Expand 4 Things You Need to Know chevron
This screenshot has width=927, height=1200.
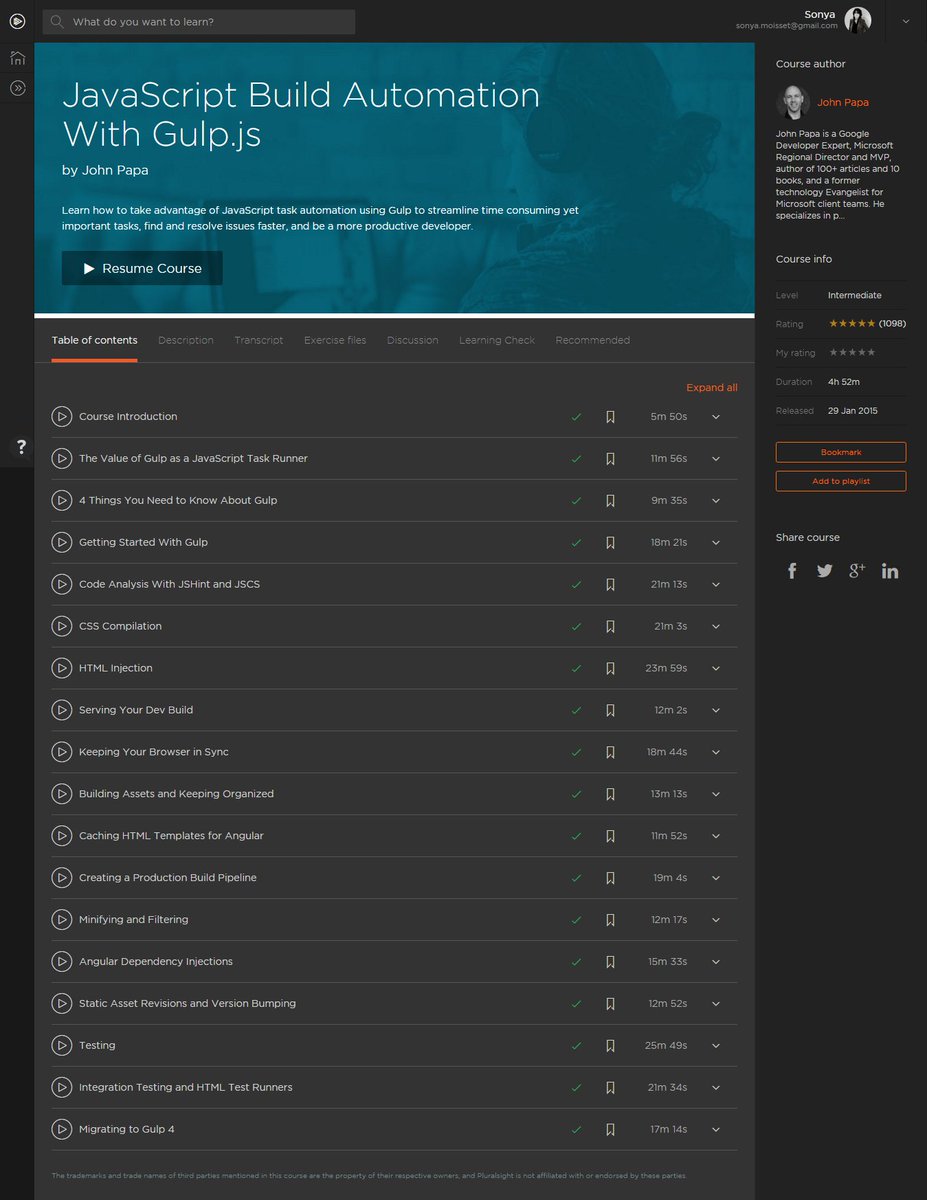[x=716, y=501]
